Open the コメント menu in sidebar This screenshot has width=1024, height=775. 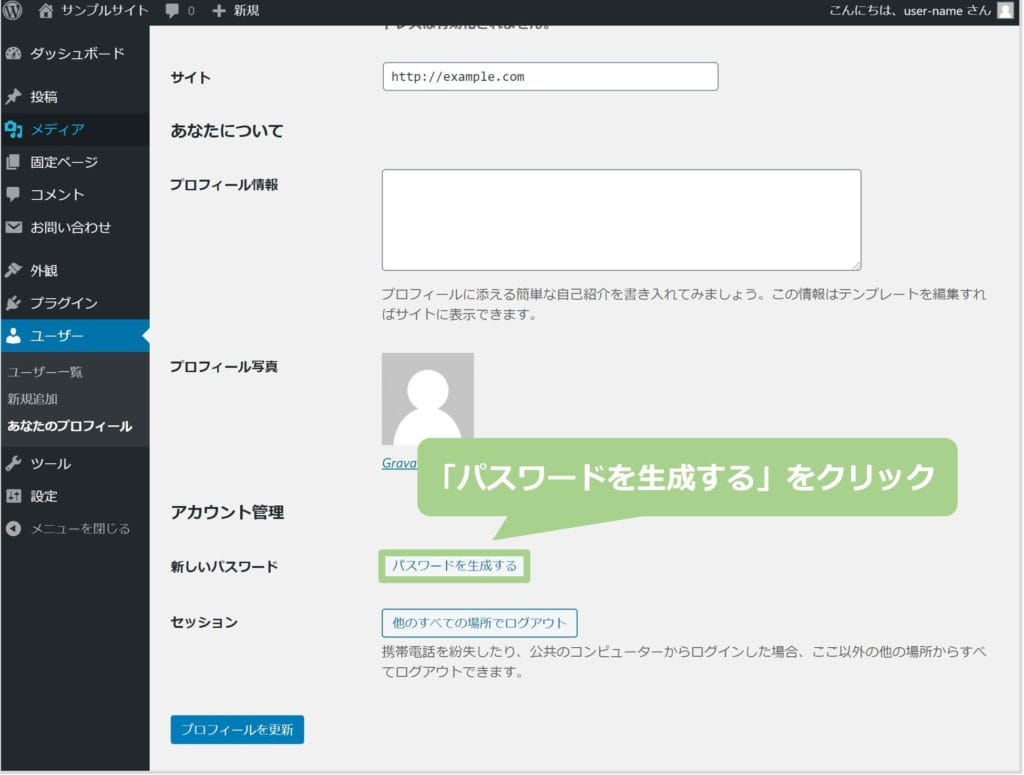(56, 194)
